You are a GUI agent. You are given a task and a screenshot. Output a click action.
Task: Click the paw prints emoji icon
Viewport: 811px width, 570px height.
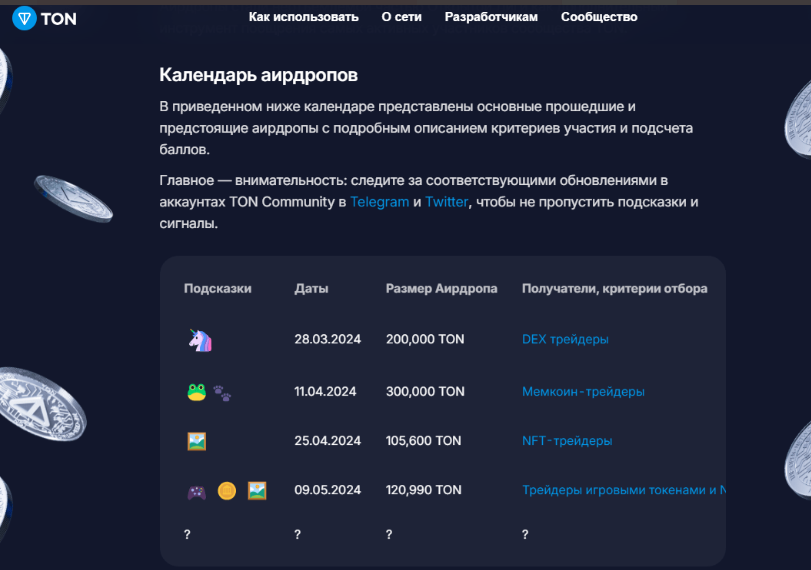(222, 393)
